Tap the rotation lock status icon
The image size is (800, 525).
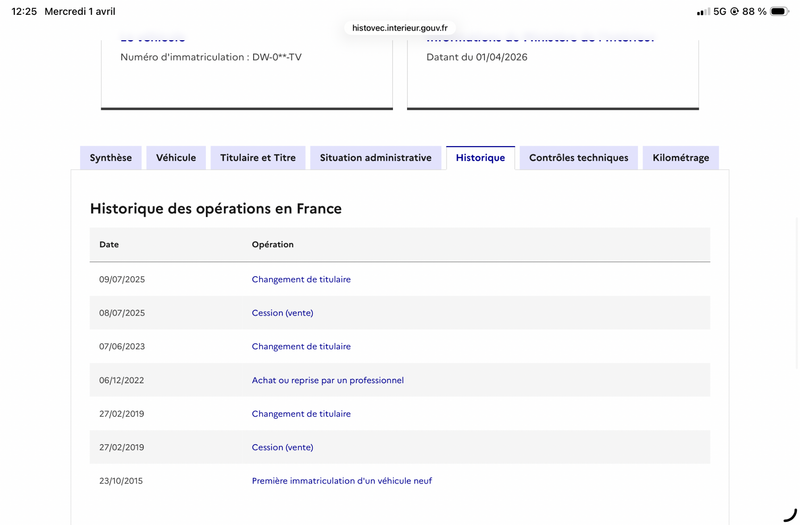point(734,11)
